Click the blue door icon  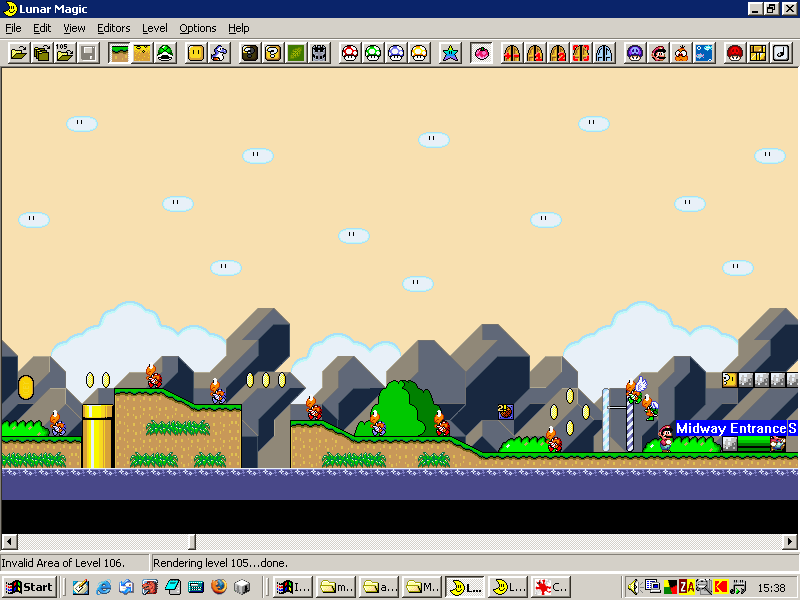(604, 53)
